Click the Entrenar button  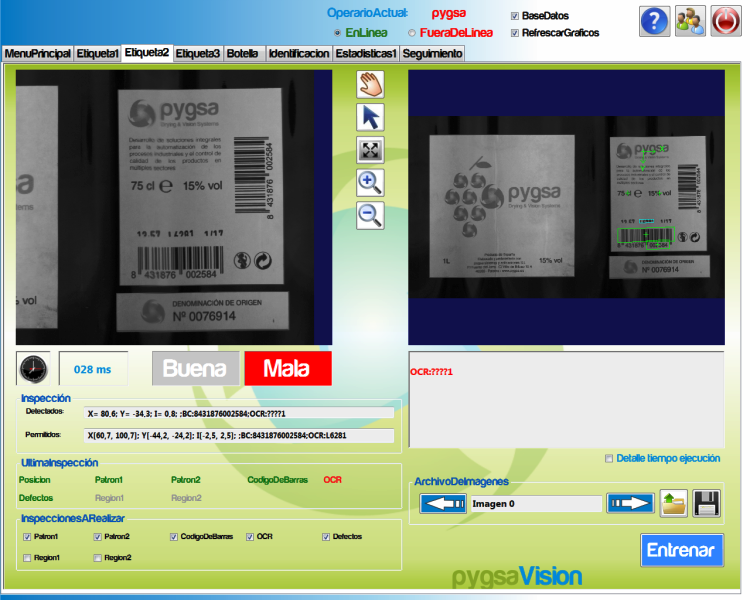click(681, 550)
